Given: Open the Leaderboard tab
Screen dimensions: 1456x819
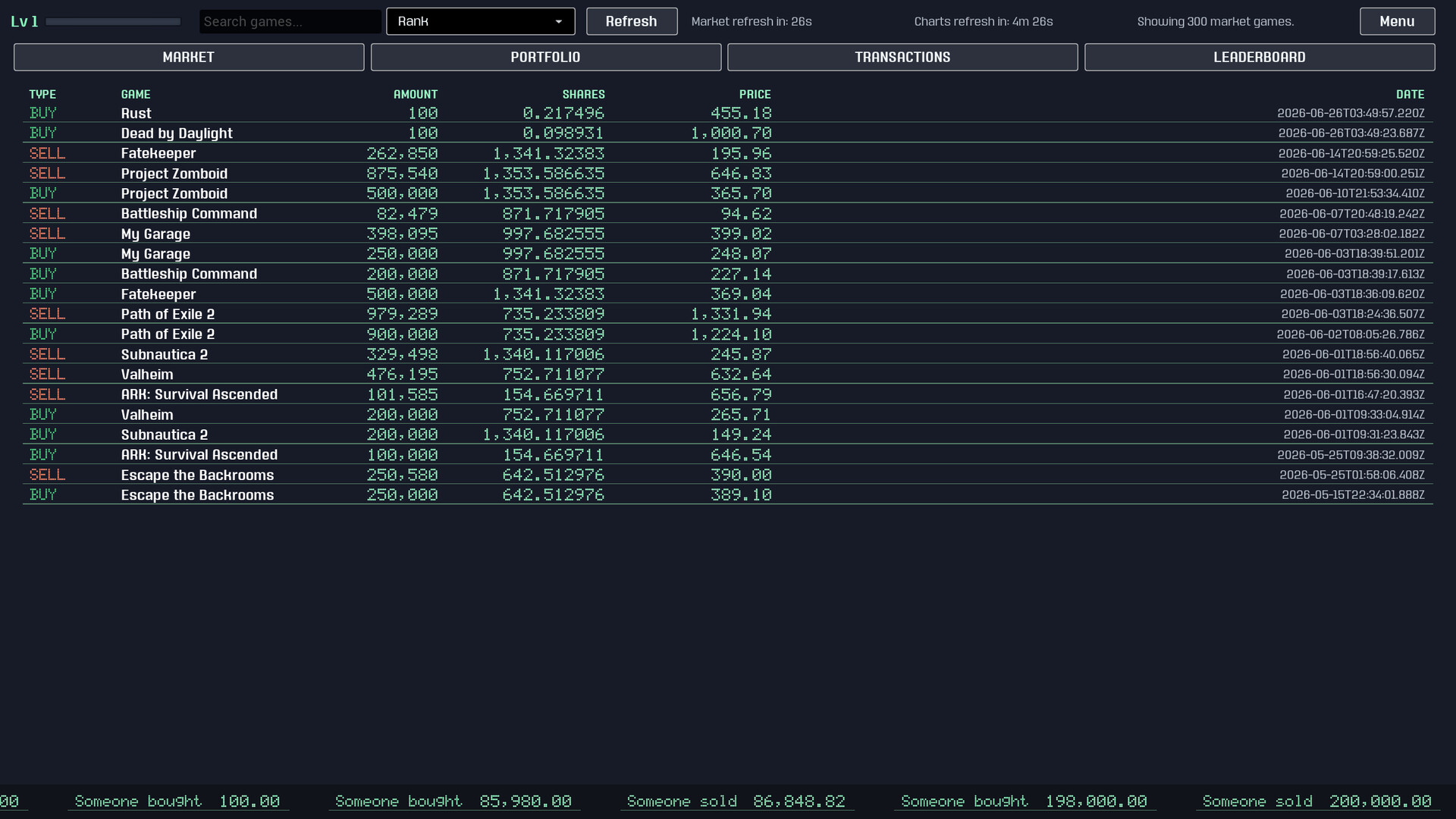Looking at the screenshot, I should tap(1260, 57).
